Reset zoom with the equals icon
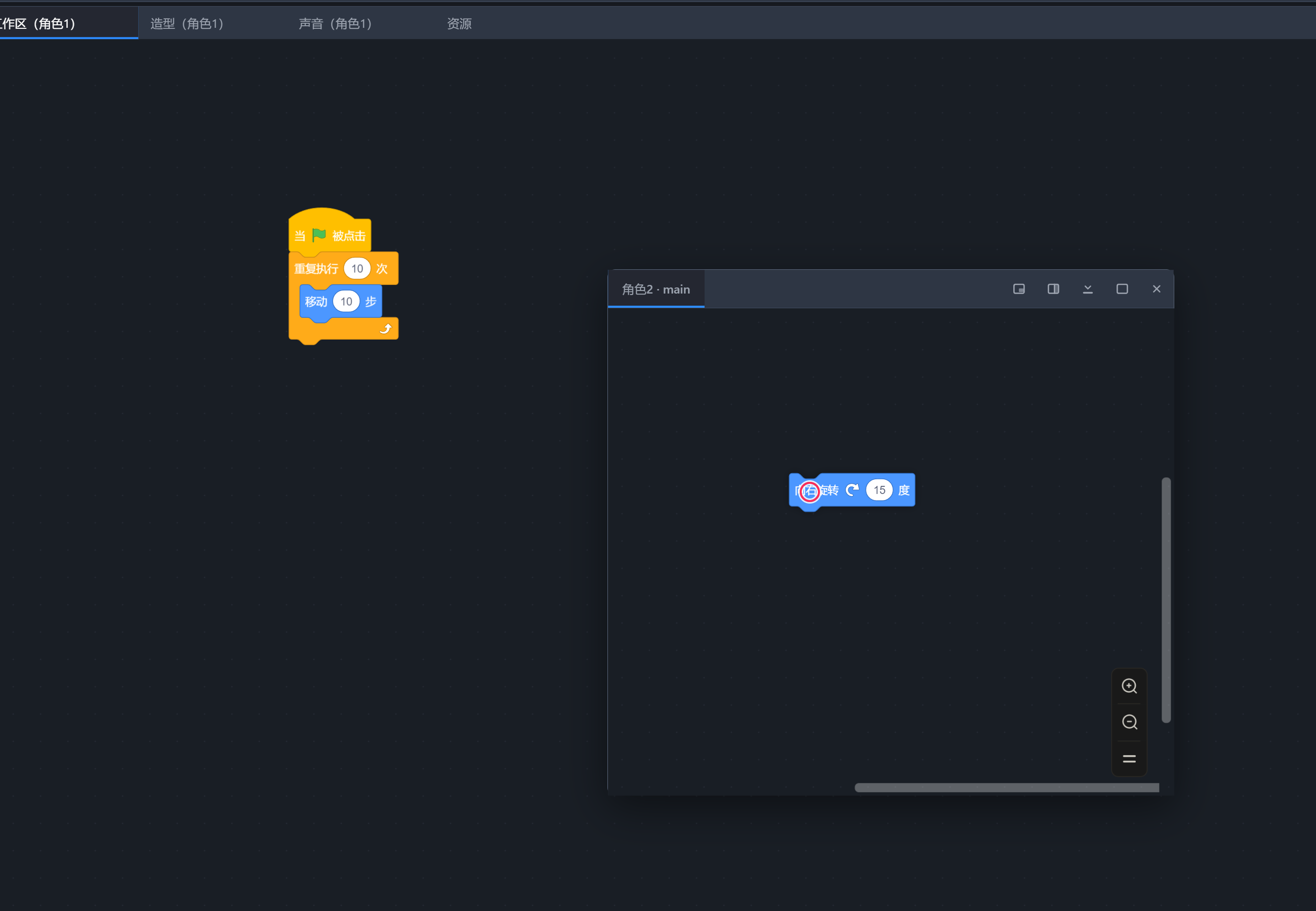Screen dimensions: 1316x911 1129,759
